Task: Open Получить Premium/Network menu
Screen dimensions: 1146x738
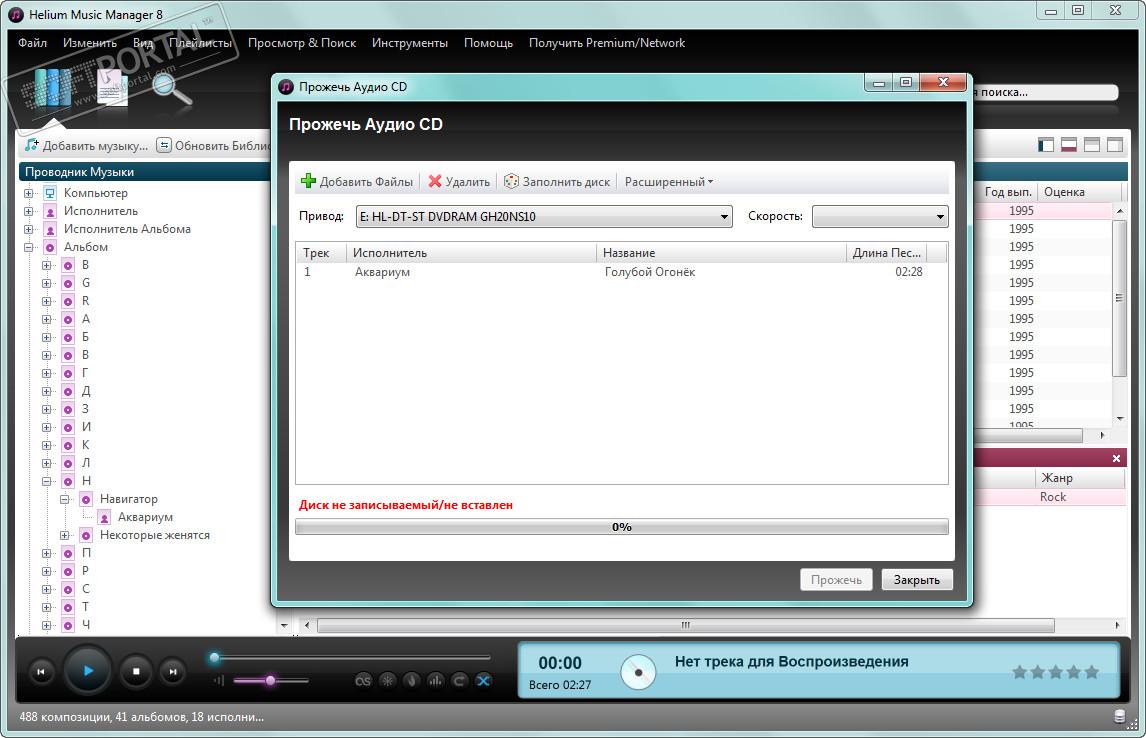Action: (607, 43)
